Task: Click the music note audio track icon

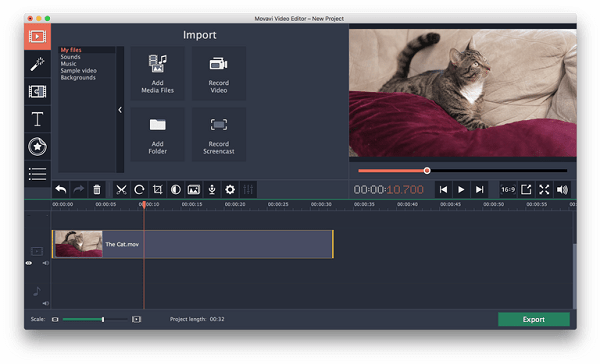Action: [x=37, y=291]
